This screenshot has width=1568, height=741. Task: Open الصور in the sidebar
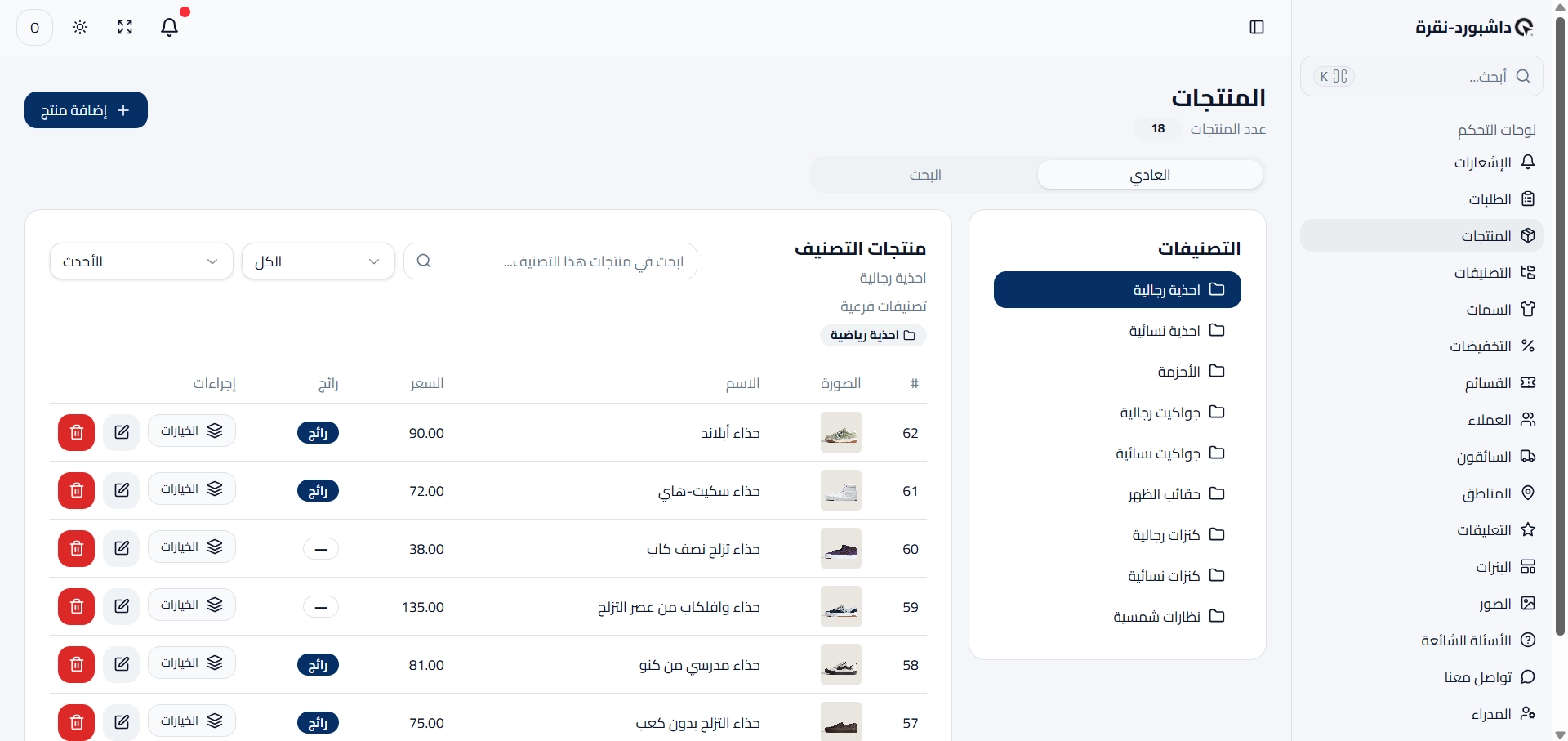(x=1422, y=603)
